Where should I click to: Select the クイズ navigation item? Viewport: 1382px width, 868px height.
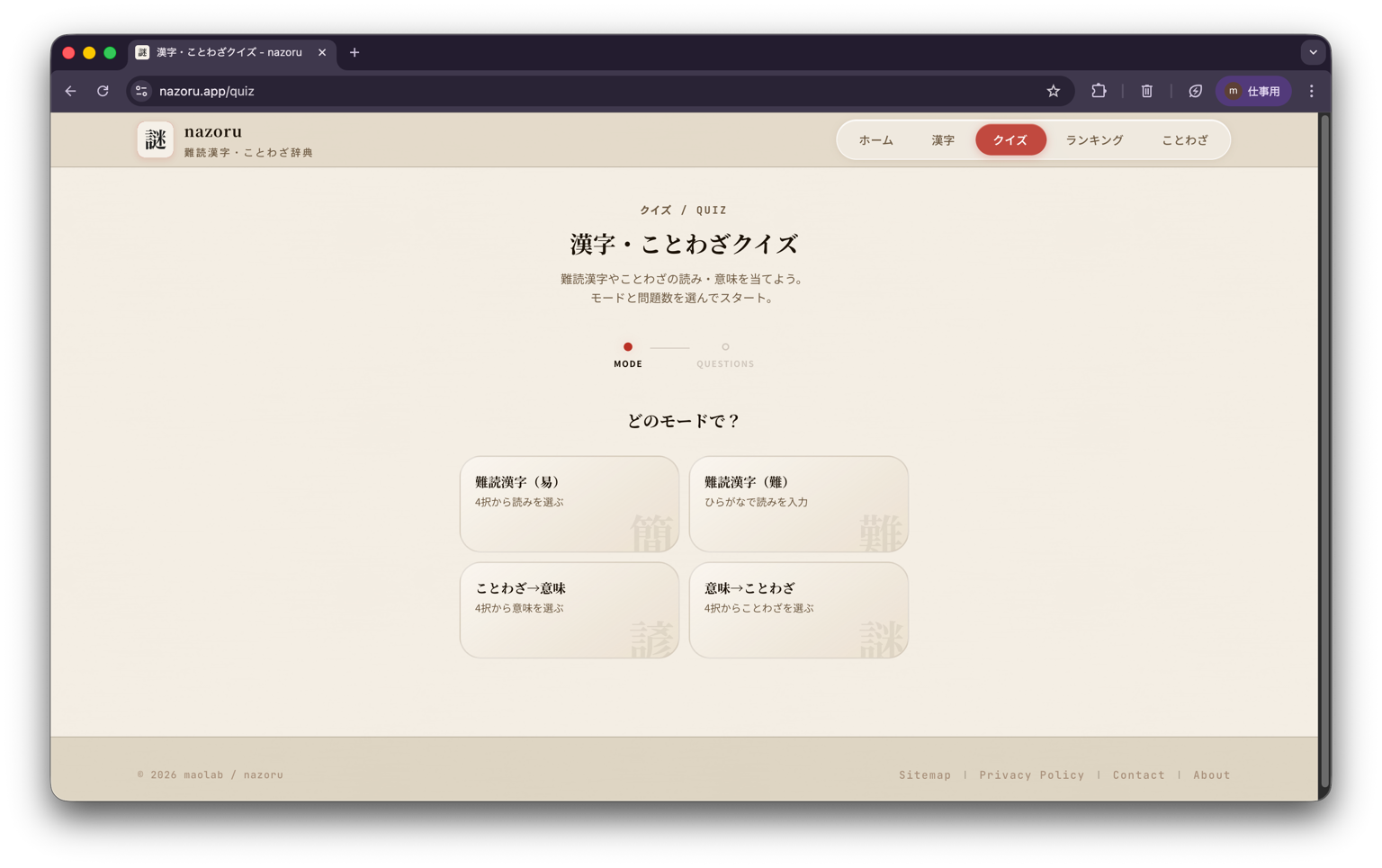(x=1010, y=140)
